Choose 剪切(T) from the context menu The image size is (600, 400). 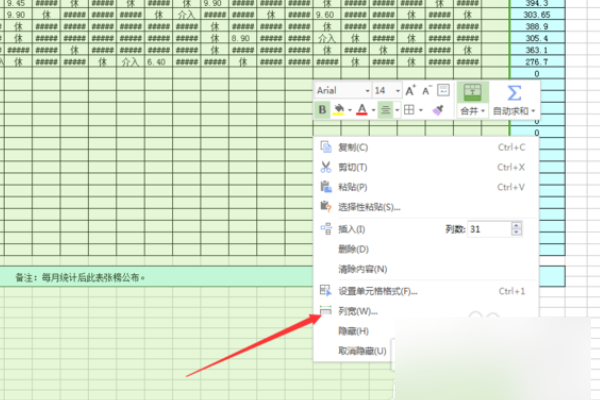426,167
